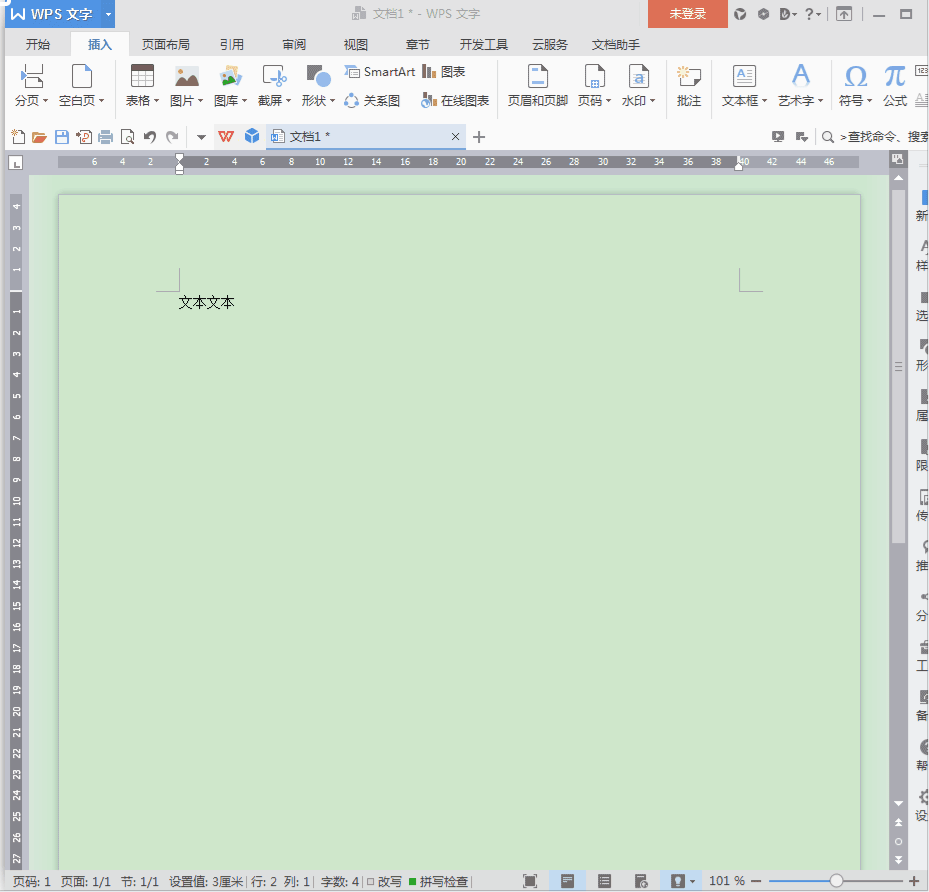The height and width of the screenshot is (892, 929).
Task: Expand the 水印 dropdown arrow
Action: tap(652, 101)
